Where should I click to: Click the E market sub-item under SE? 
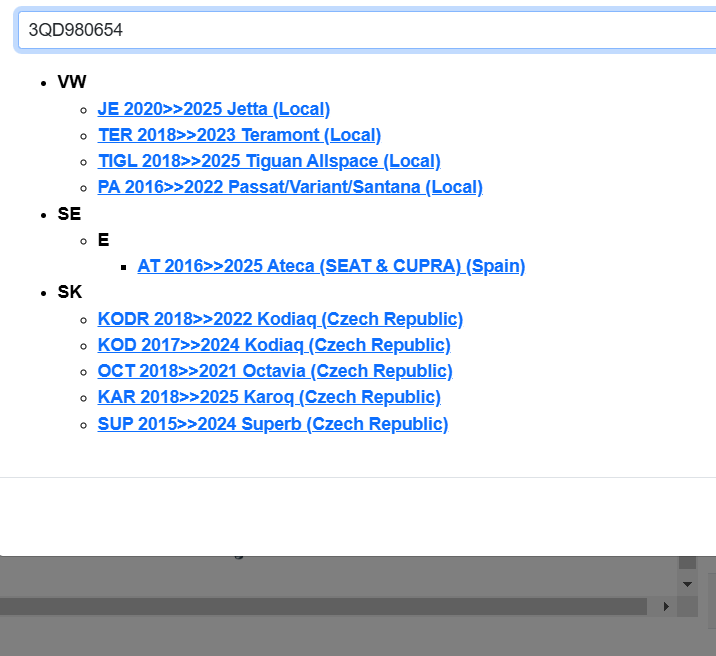(x=103, y=240)
